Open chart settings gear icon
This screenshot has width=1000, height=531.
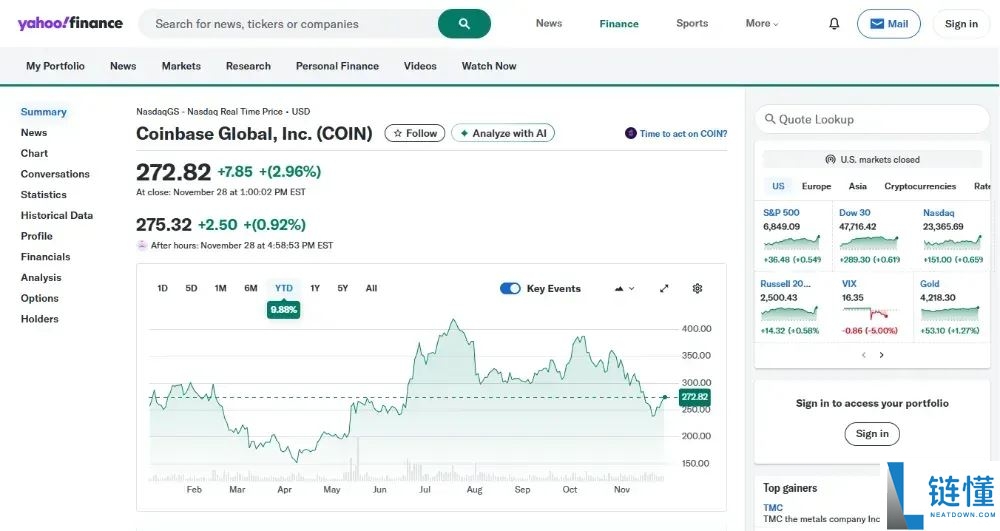[697, 288]
